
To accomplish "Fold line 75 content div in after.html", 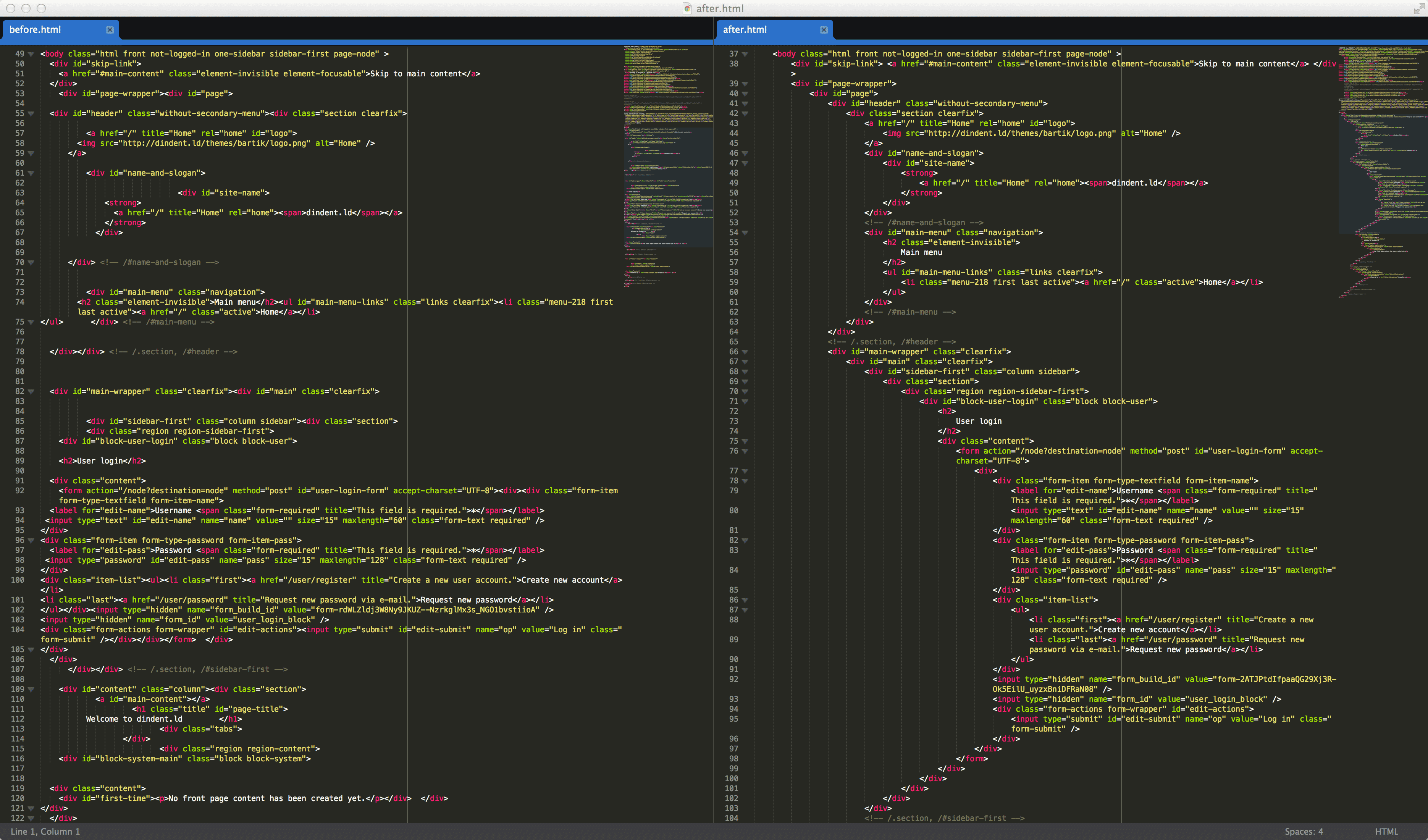I will (745, 441).
